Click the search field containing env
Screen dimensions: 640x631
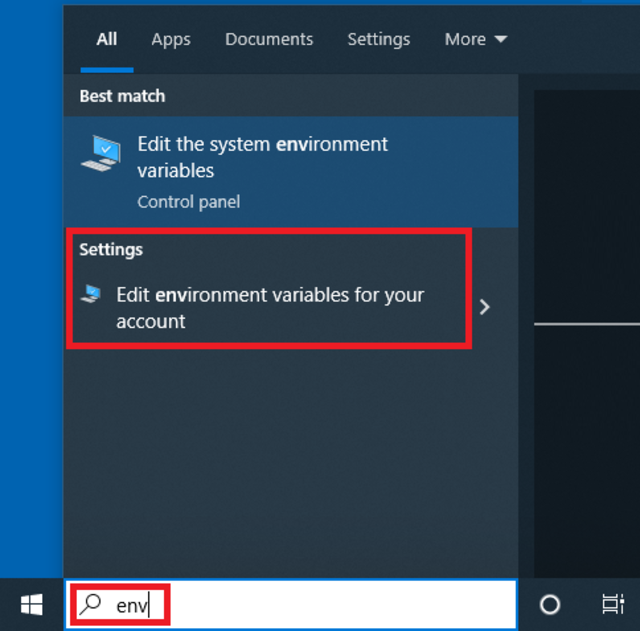(x=291, y=604)
